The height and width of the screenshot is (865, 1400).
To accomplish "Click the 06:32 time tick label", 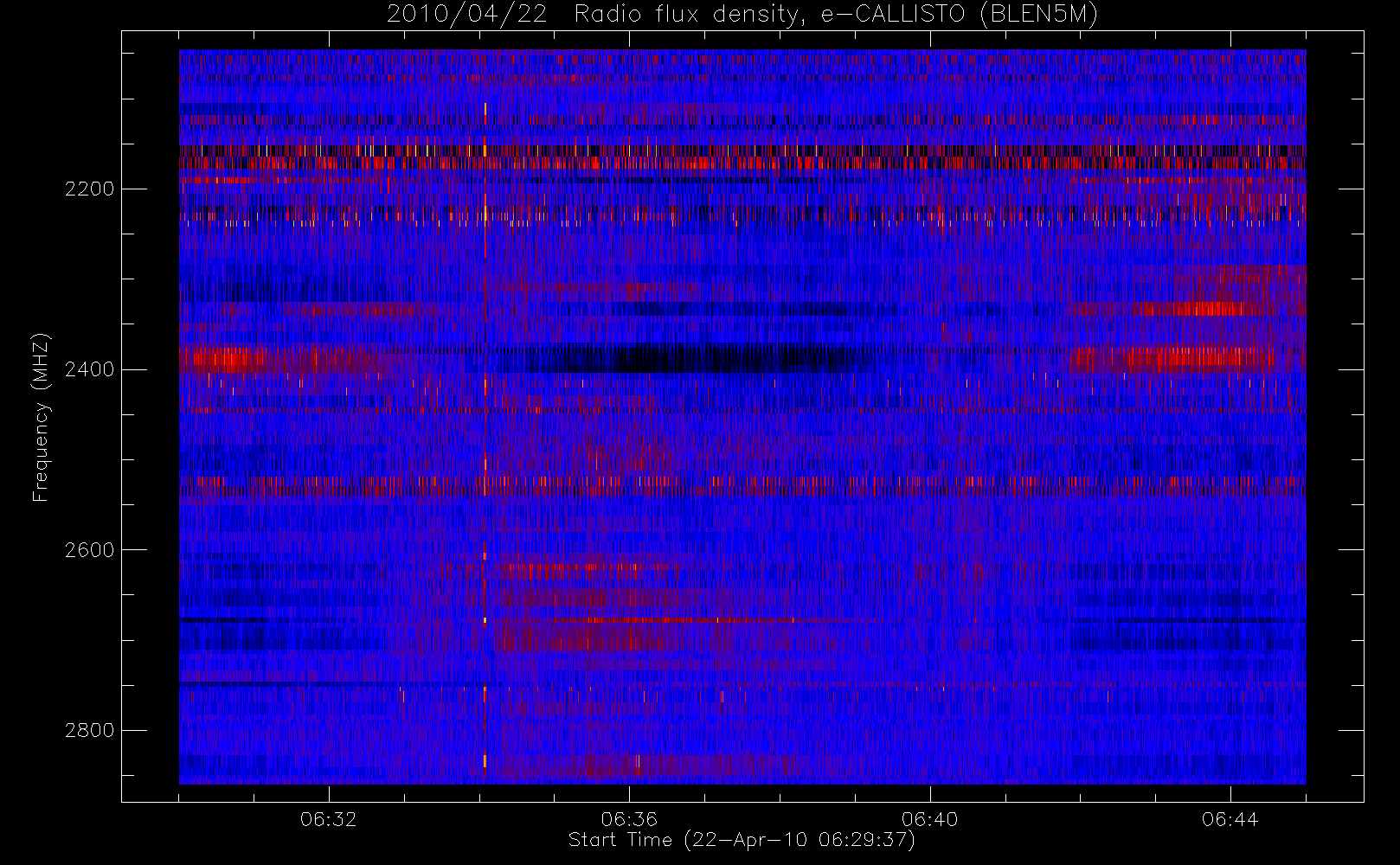I will tap(329, 819).
